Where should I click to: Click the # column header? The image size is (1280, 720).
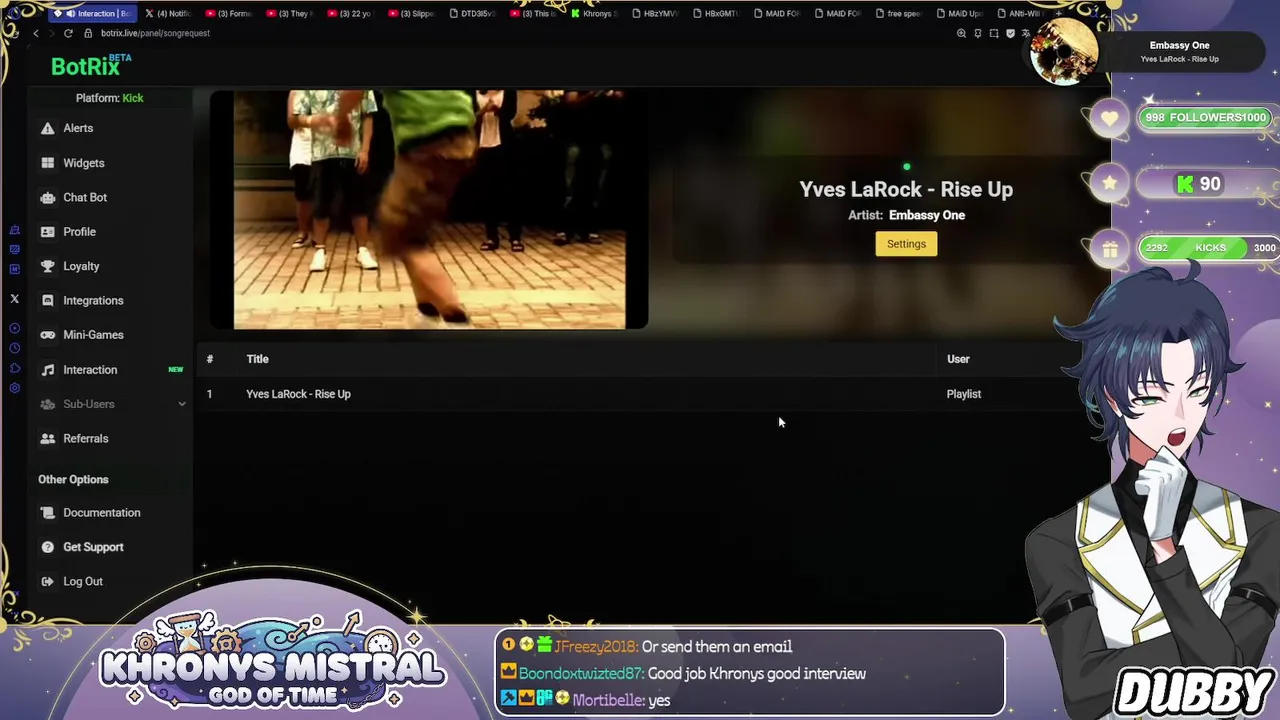click(210, 359)
